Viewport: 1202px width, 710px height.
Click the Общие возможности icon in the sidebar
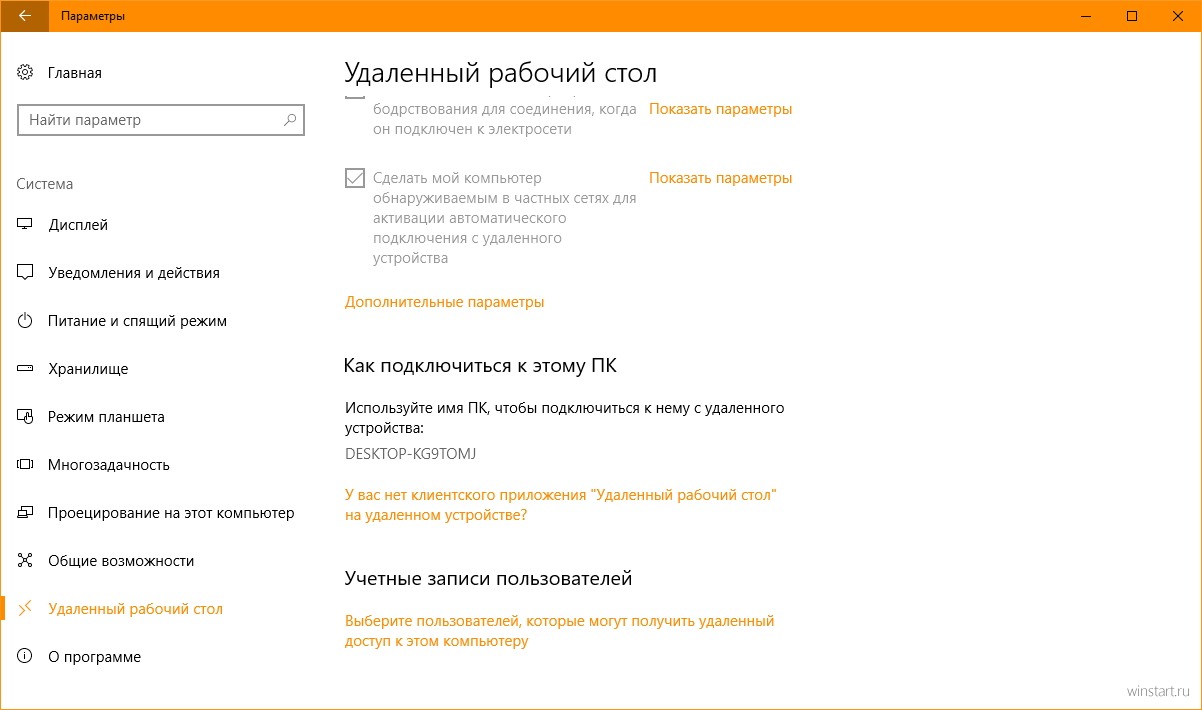pyautogui.click(x=26, y=561)
